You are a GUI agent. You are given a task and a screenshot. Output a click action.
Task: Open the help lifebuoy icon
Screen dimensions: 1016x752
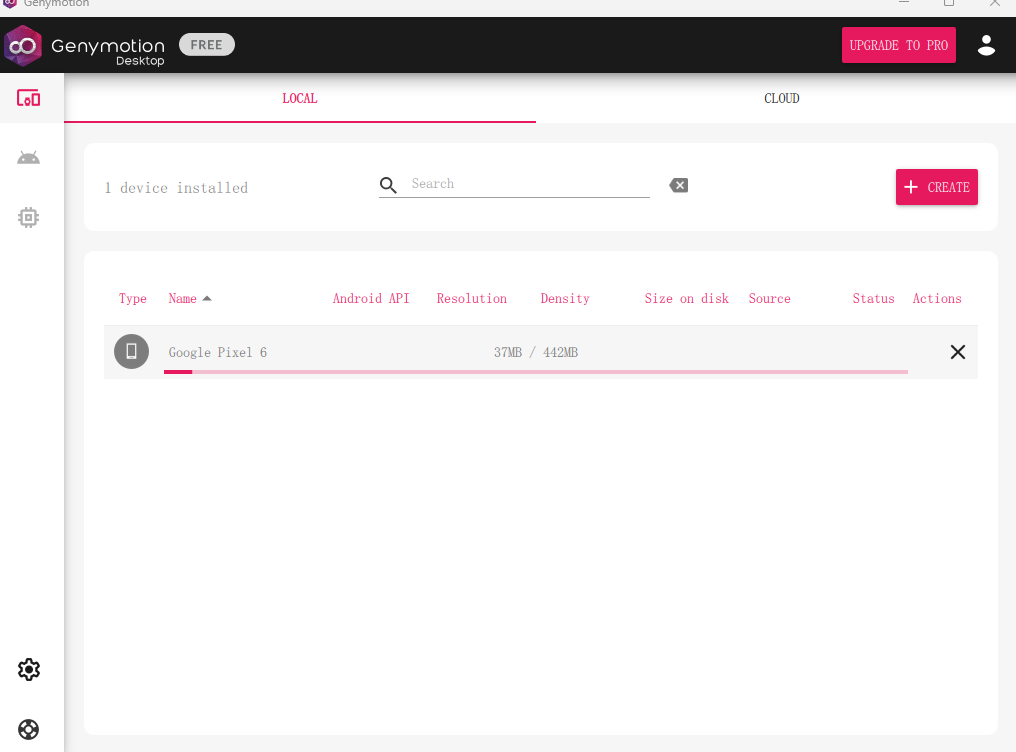pyautogui.click(x=29, y=729)
